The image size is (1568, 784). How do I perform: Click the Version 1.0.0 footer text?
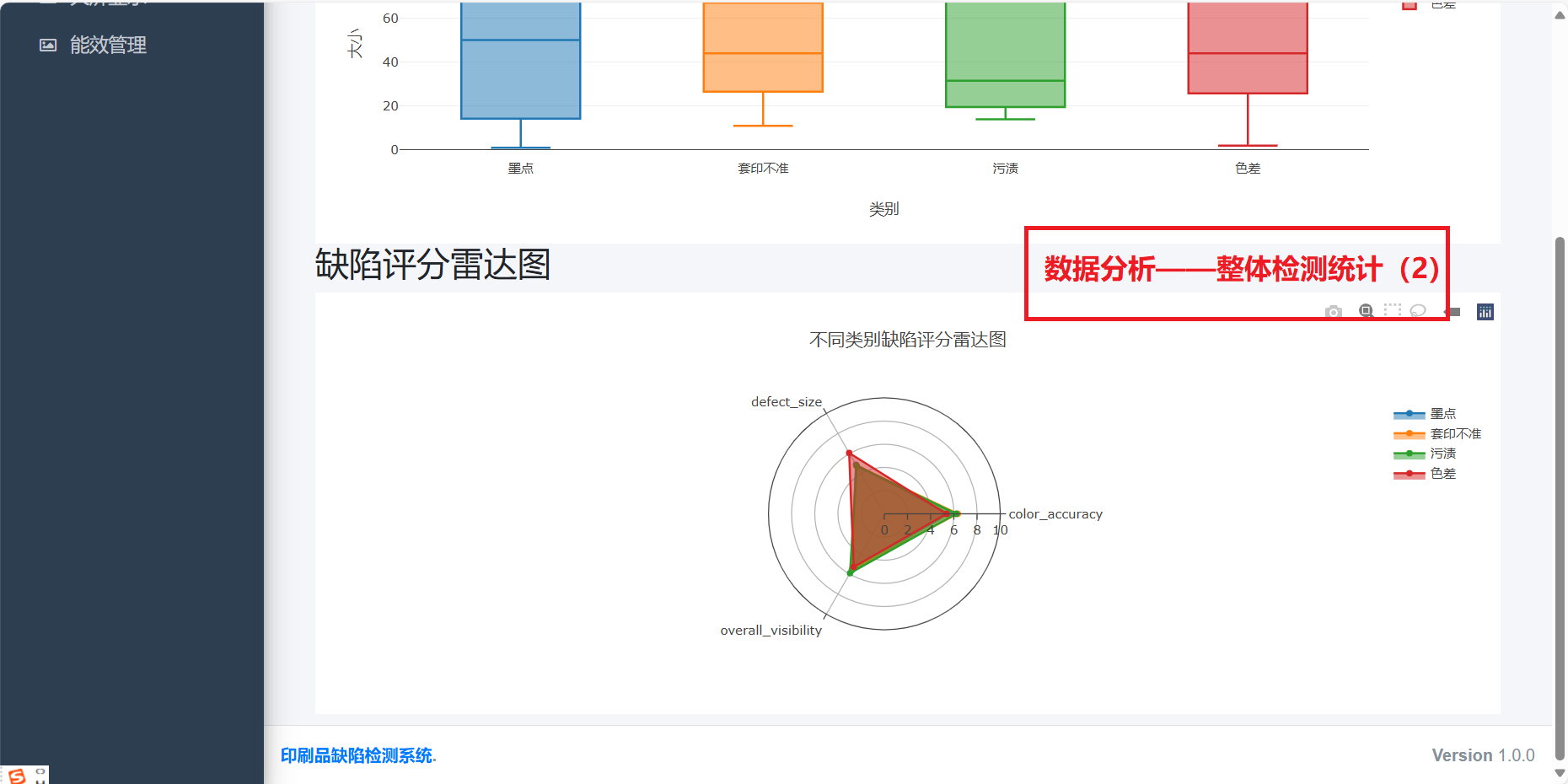[1483, 755]
